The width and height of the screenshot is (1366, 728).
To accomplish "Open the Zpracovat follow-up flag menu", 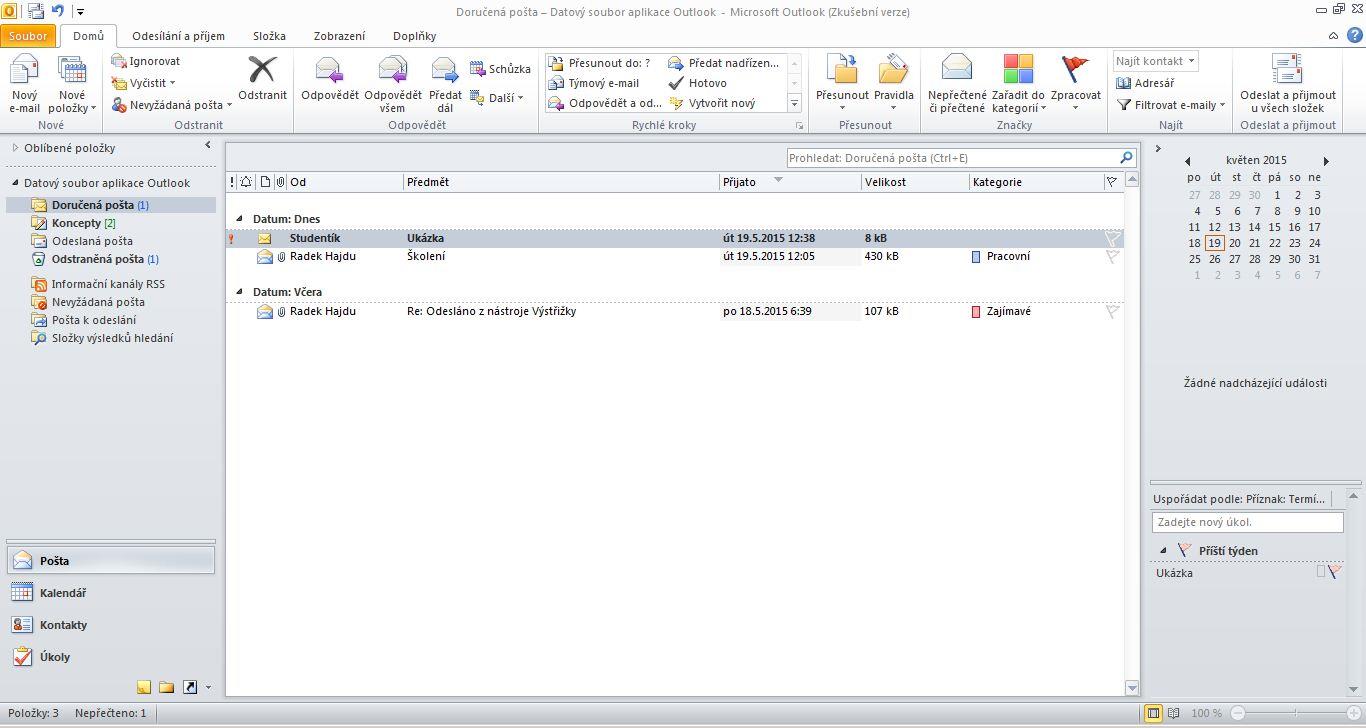I will [x=1076, y=85].
